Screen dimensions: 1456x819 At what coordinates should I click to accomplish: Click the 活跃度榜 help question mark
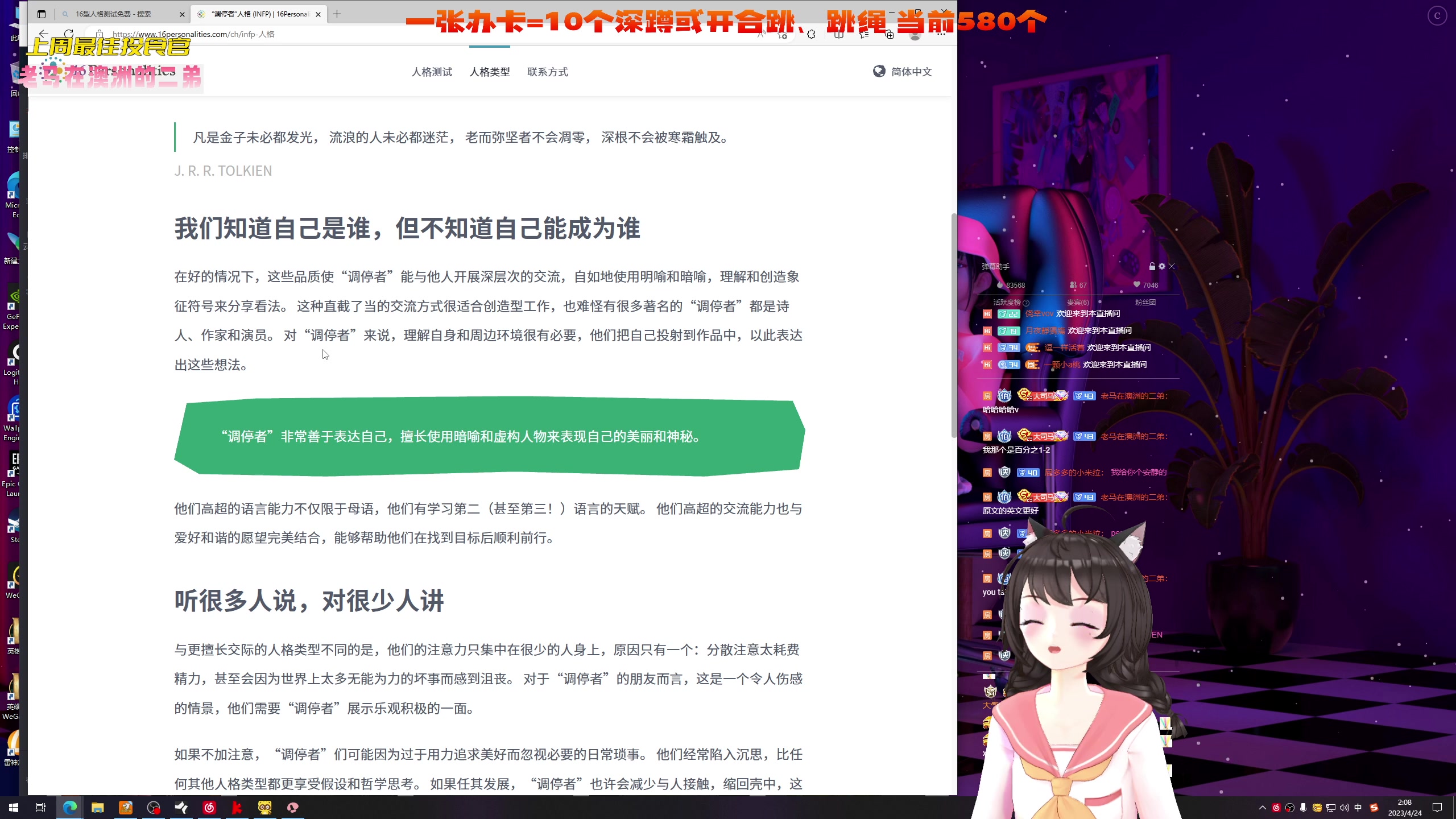click(1026, 303)
